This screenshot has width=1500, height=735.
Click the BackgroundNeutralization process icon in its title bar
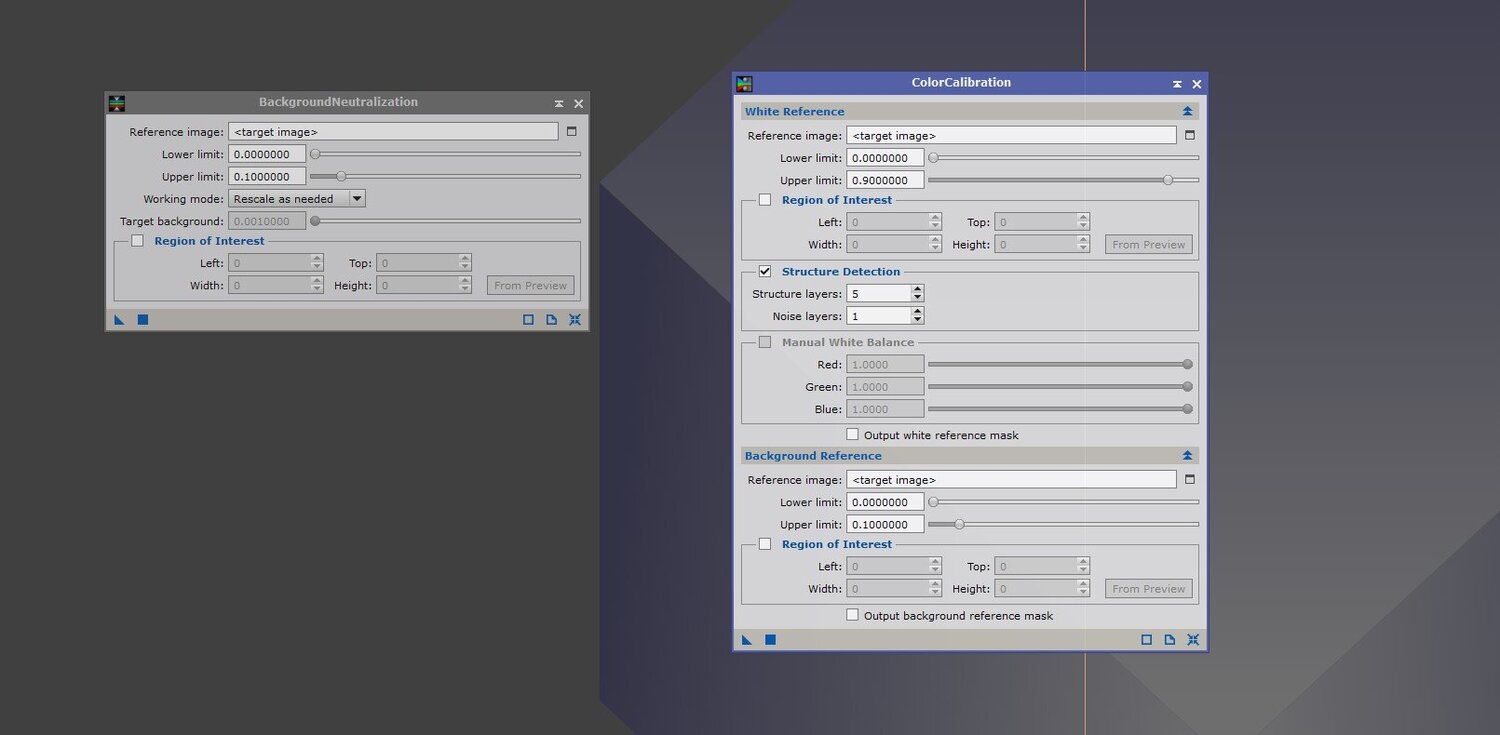tap(117, 103)
